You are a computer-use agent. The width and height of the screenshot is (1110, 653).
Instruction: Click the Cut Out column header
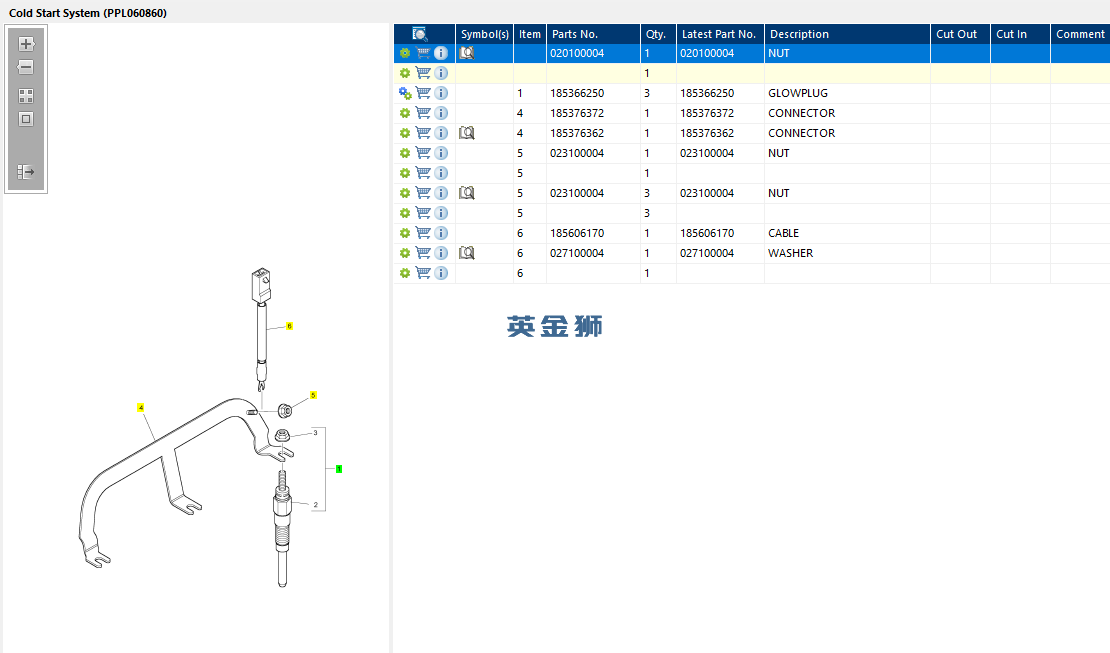(960, 34)
